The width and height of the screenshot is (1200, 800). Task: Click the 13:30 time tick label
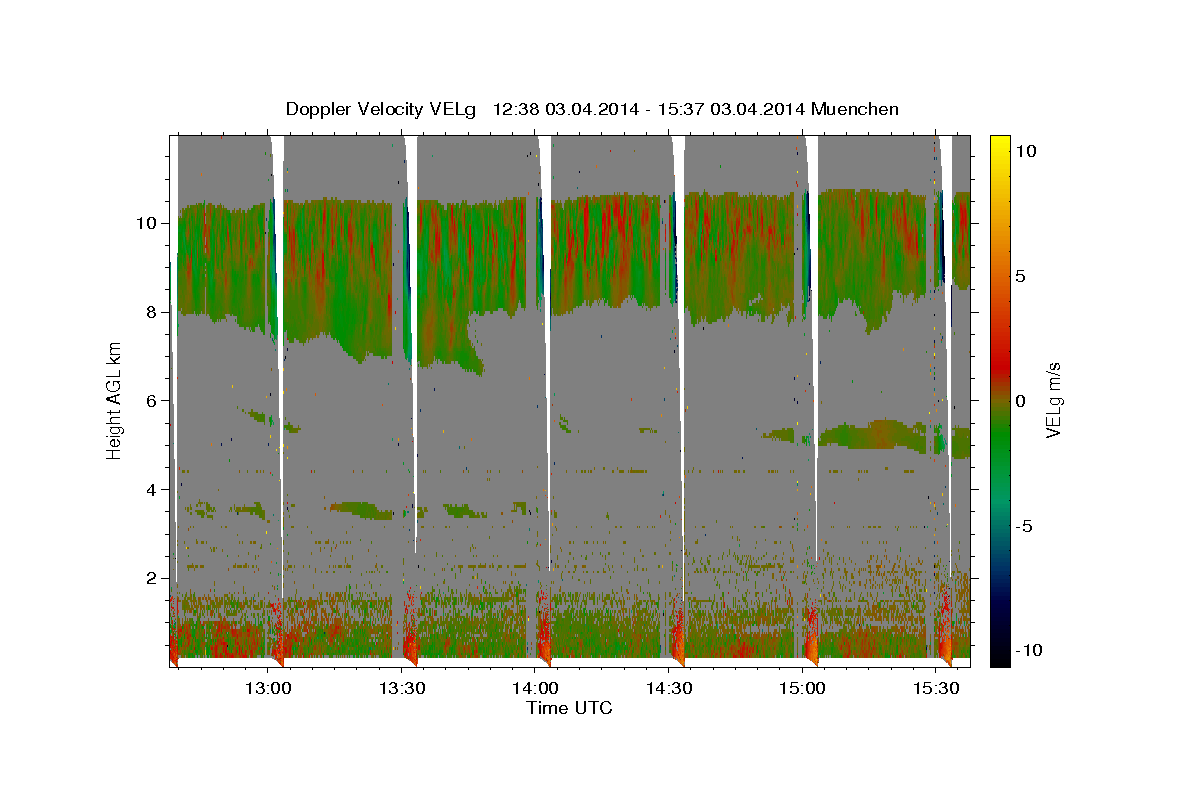point(402,688)
